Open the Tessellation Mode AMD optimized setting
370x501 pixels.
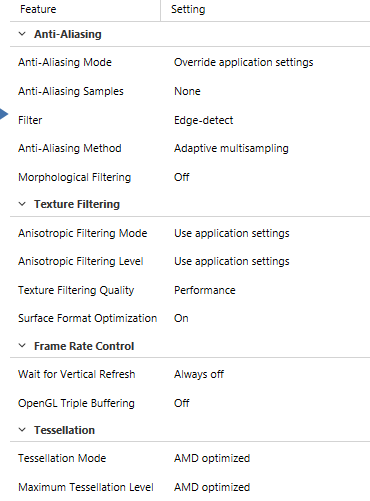coord(212,458)
